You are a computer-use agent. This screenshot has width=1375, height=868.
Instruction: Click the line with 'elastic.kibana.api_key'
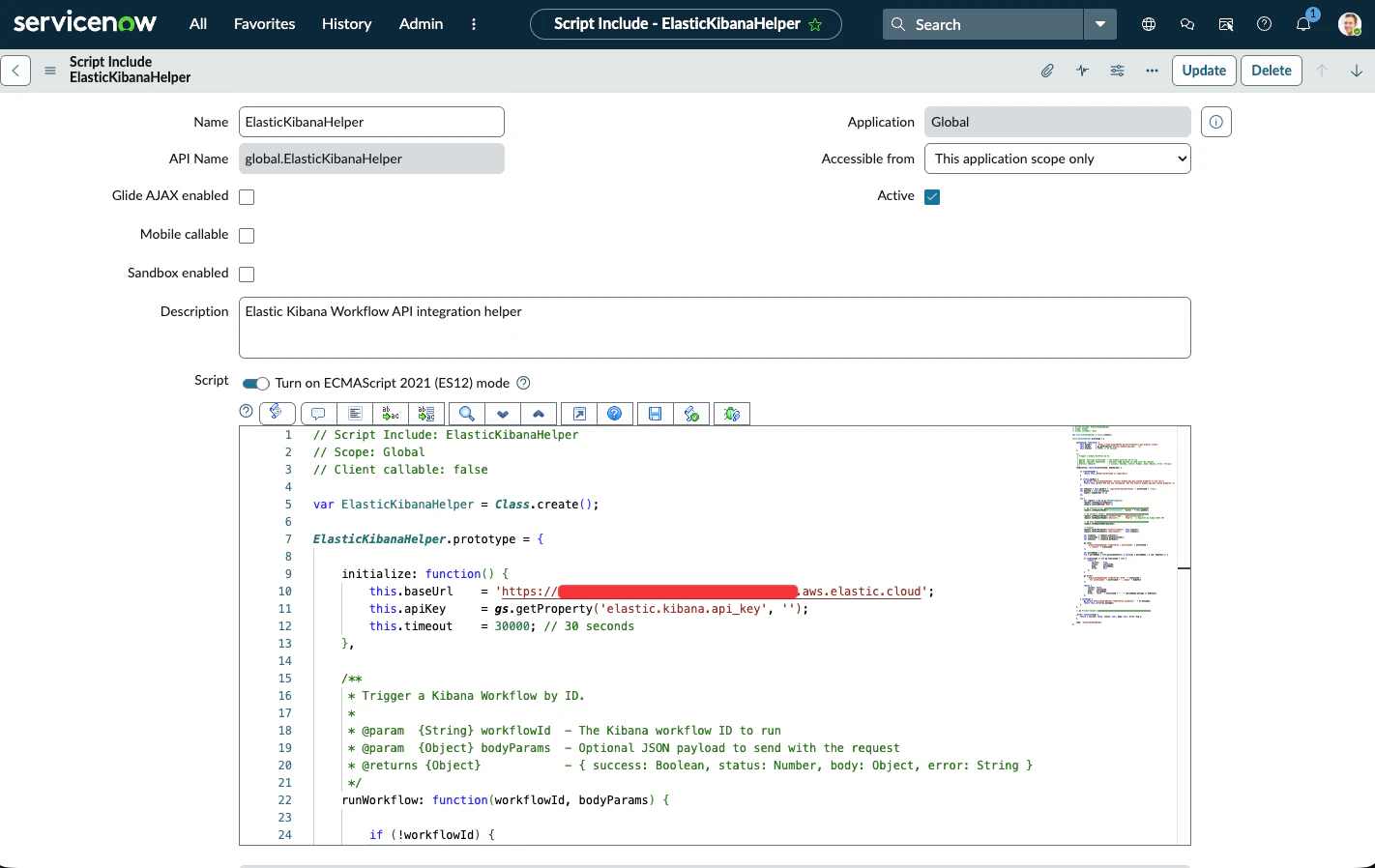point(589,609)
